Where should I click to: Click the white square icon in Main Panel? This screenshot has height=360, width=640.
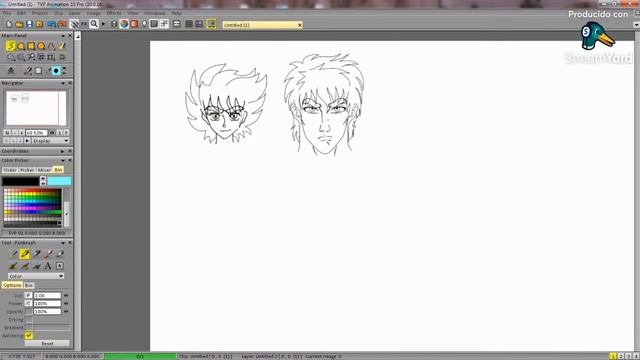click(x=38, y=71)
